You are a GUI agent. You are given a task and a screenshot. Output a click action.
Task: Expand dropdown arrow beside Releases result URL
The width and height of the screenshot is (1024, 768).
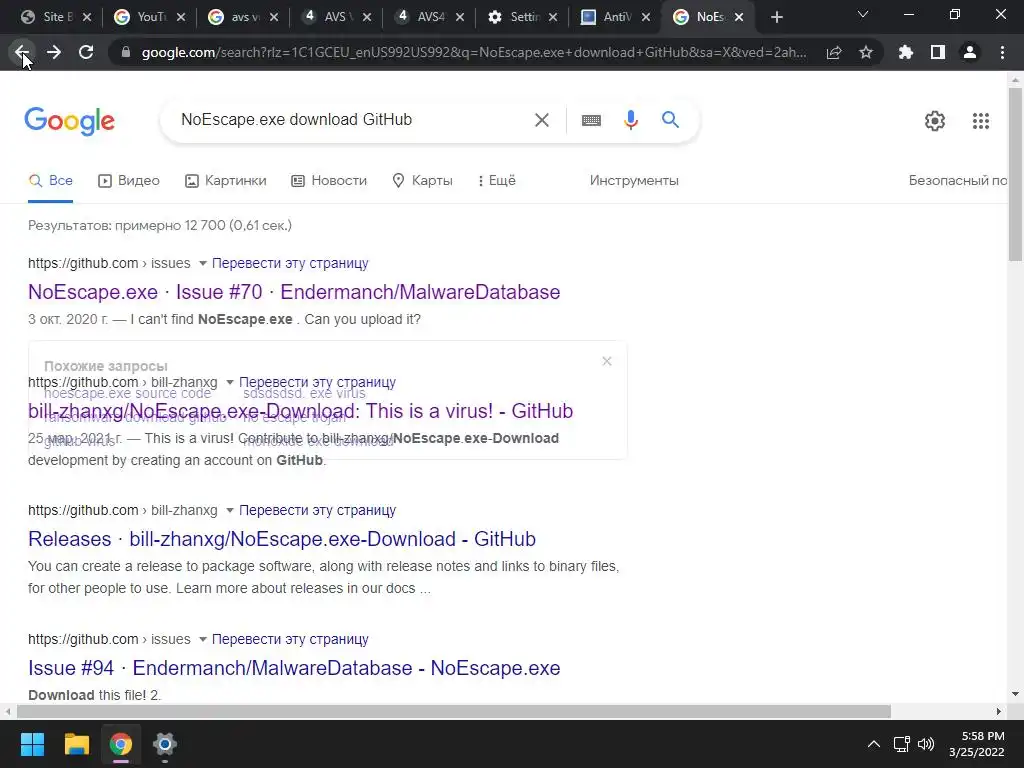click(230, 510)
